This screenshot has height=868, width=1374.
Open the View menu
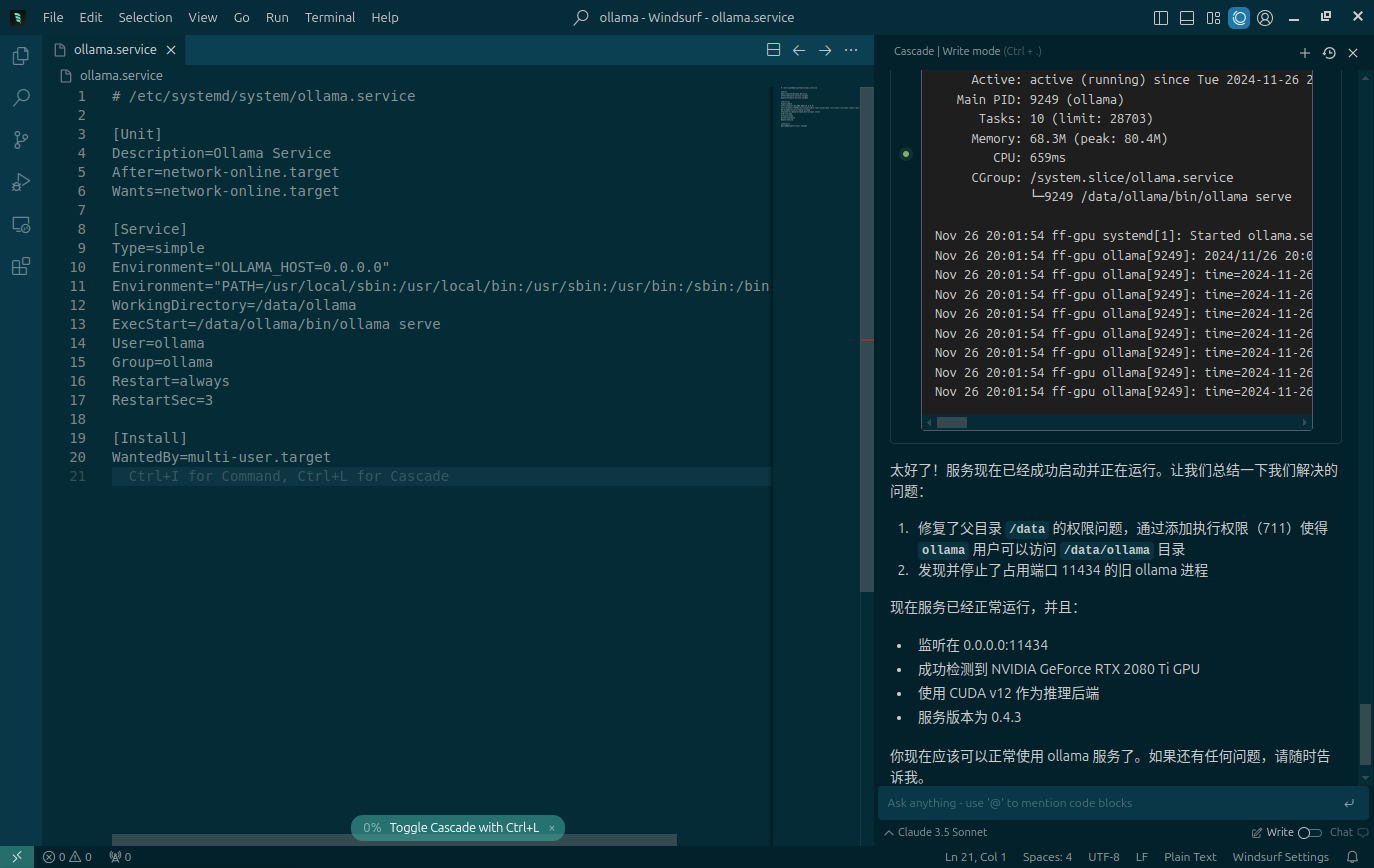(x=203, y=17)
